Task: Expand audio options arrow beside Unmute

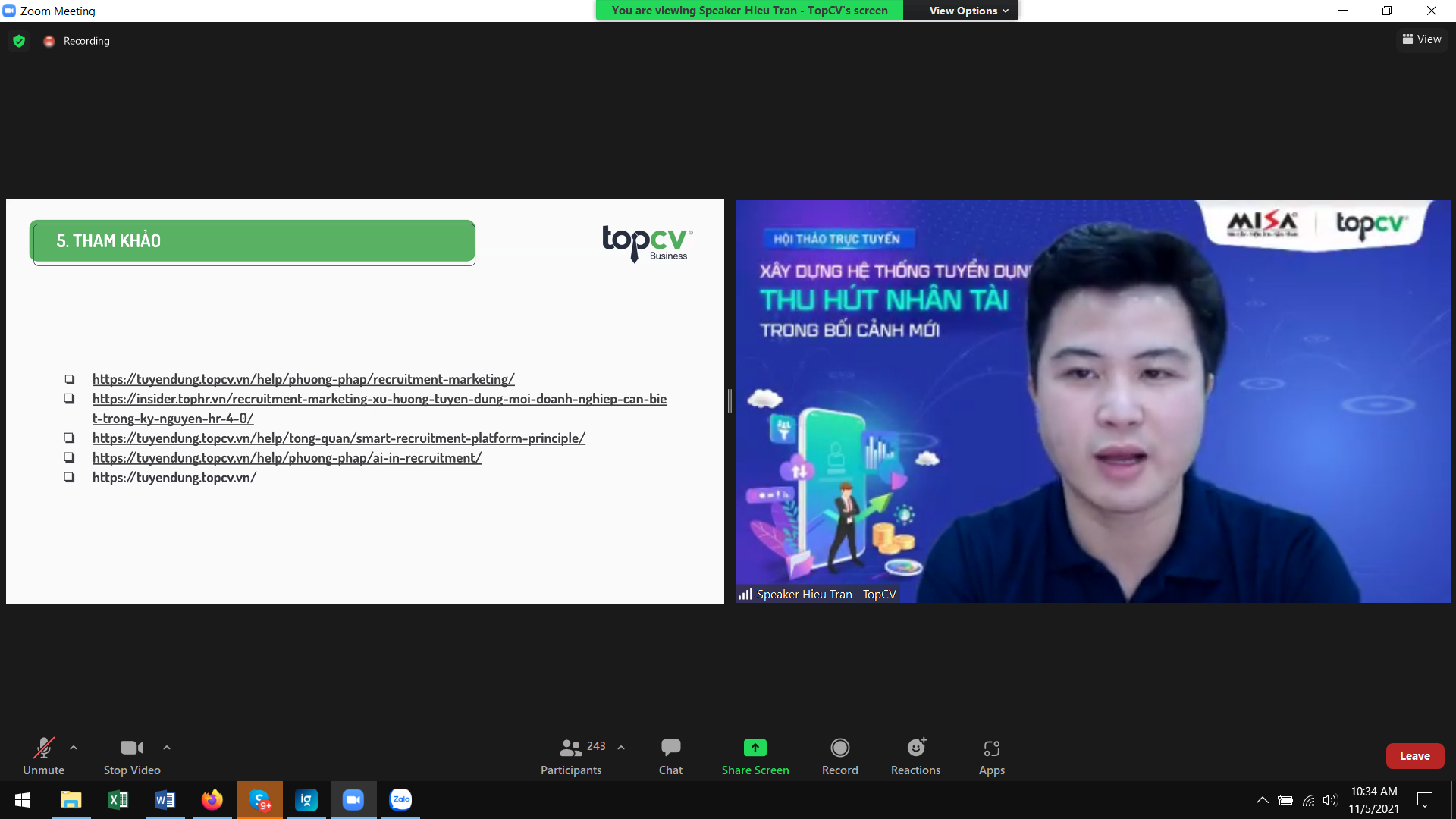Action: [74, 748]
